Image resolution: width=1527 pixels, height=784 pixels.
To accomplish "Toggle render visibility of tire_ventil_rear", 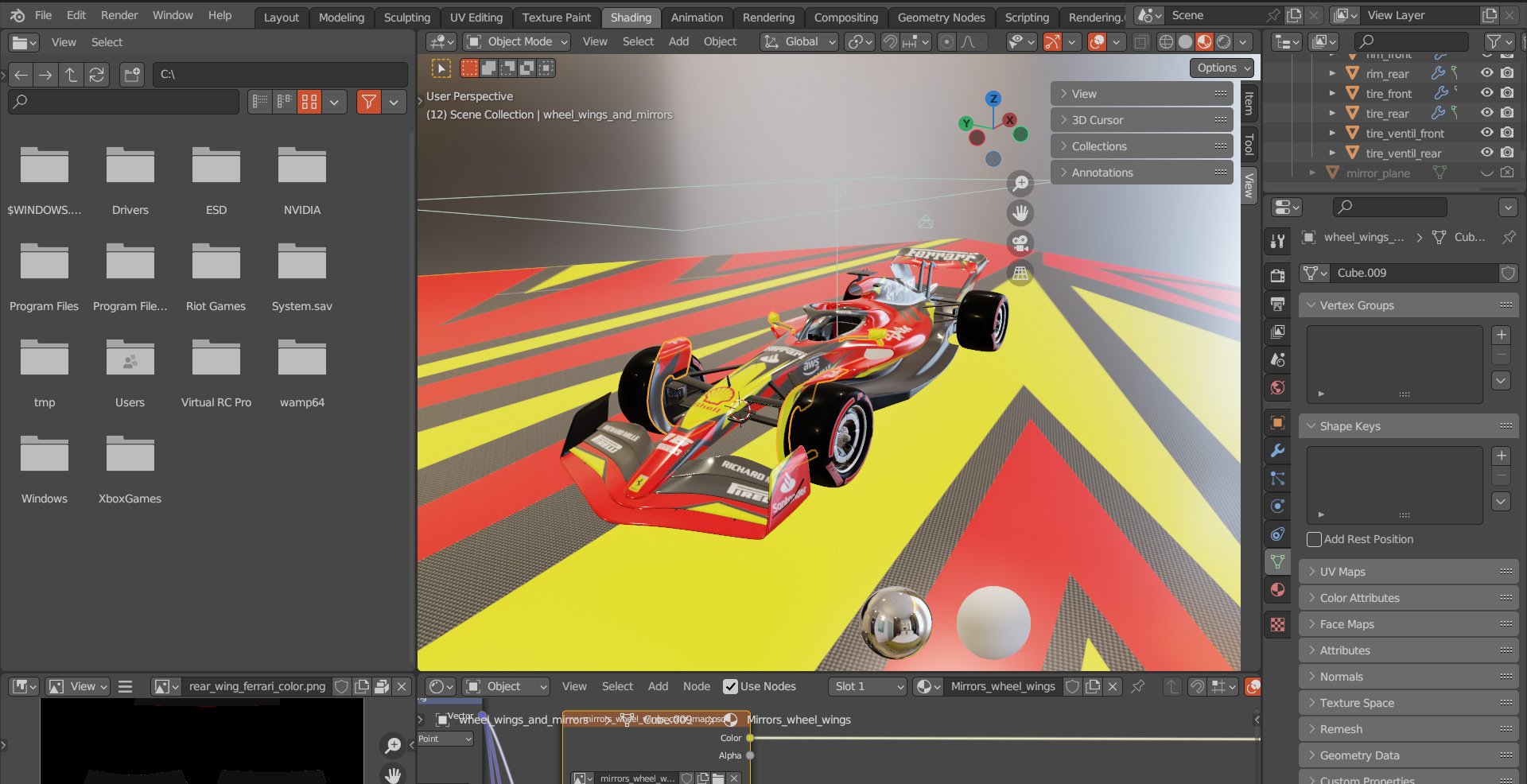I will coord(1507,153).
